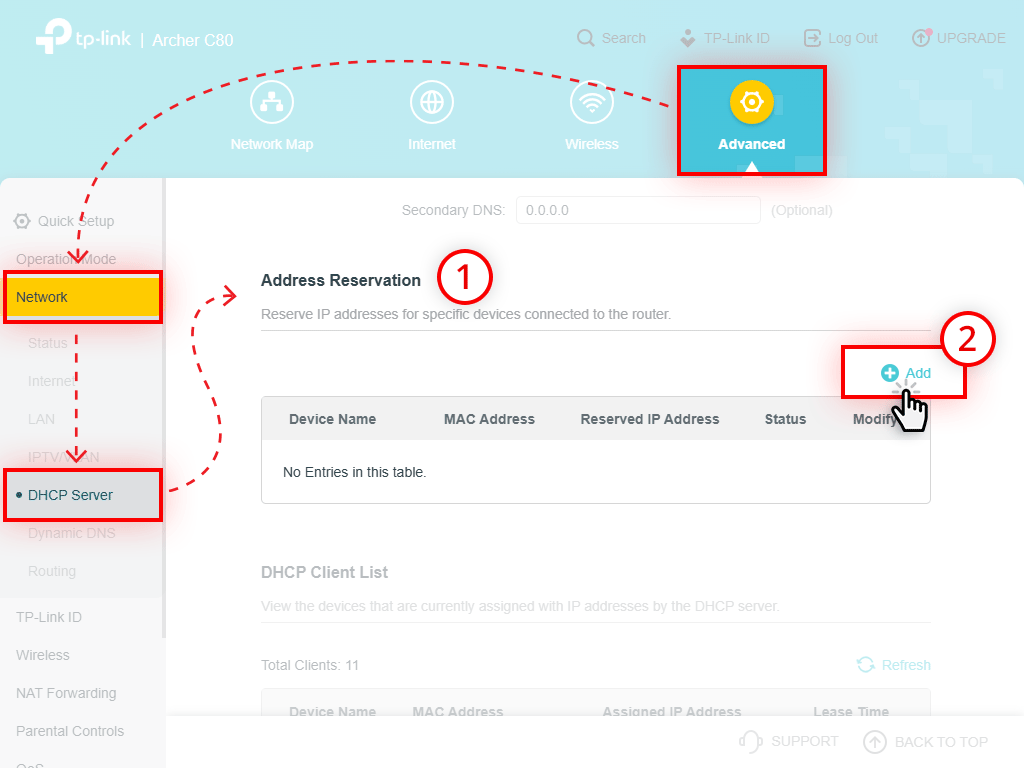Open the SUPPORT icon at the bottom
Image resolution: width=1024 pixels, height=768 pixels.
pos(750,741)
